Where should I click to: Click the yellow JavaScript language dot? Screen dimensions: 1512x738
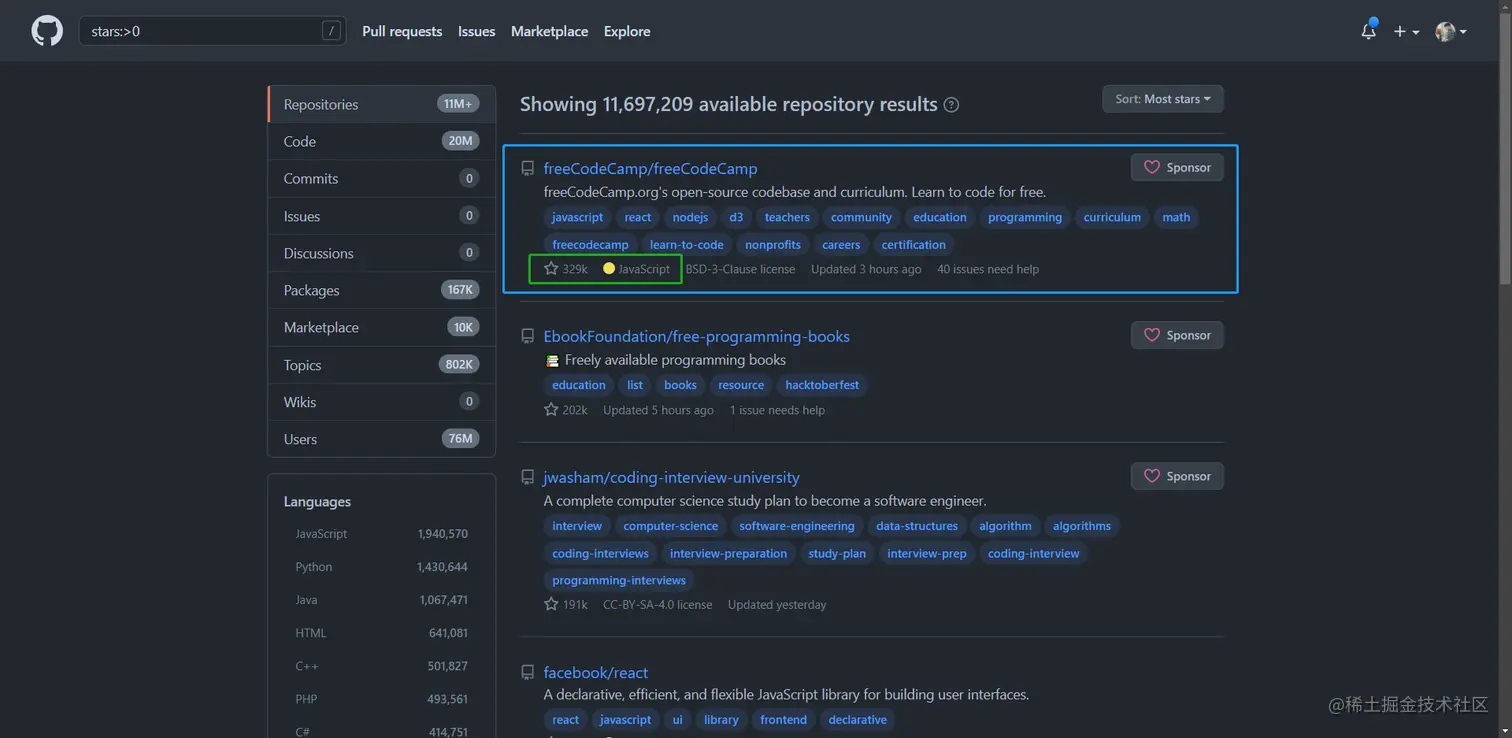pyautogui.click(x=609, y=268)
